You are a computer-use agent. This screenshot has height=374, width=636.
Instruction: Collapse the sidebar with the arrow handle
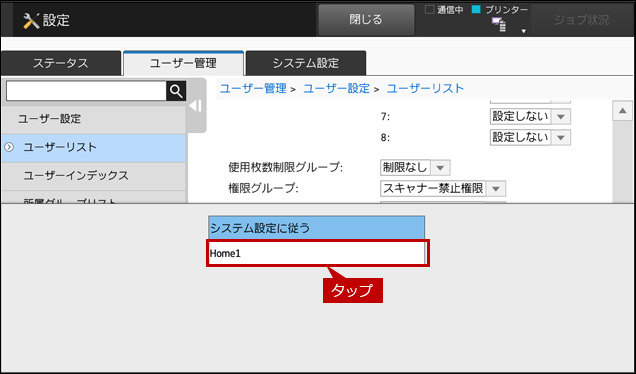pos(196,106)
